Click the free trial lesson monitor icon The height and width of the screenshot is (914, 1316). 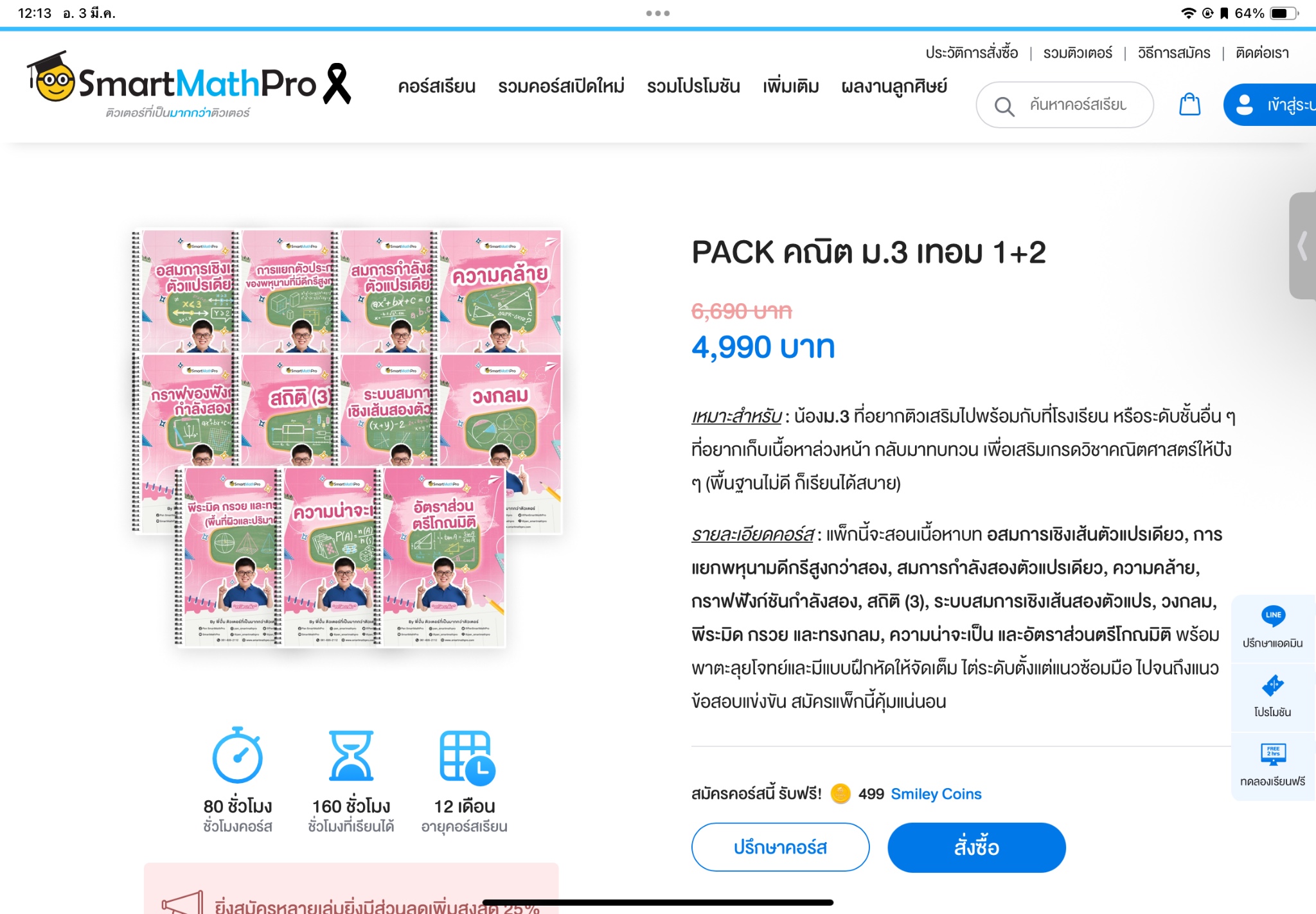[1273, 755]
